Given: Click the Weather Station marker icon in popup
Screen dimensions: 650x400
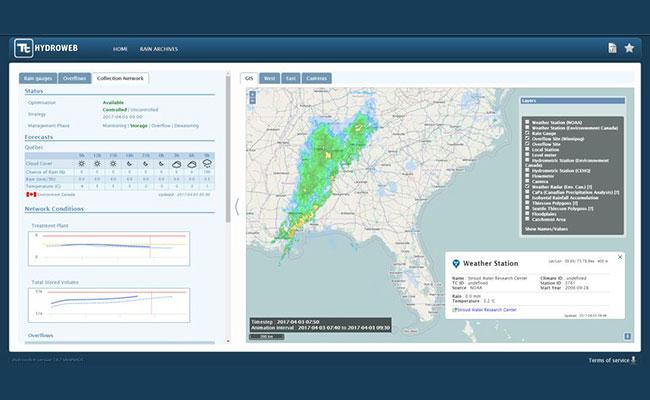Looking at the screenshot, I should point(456,264).
